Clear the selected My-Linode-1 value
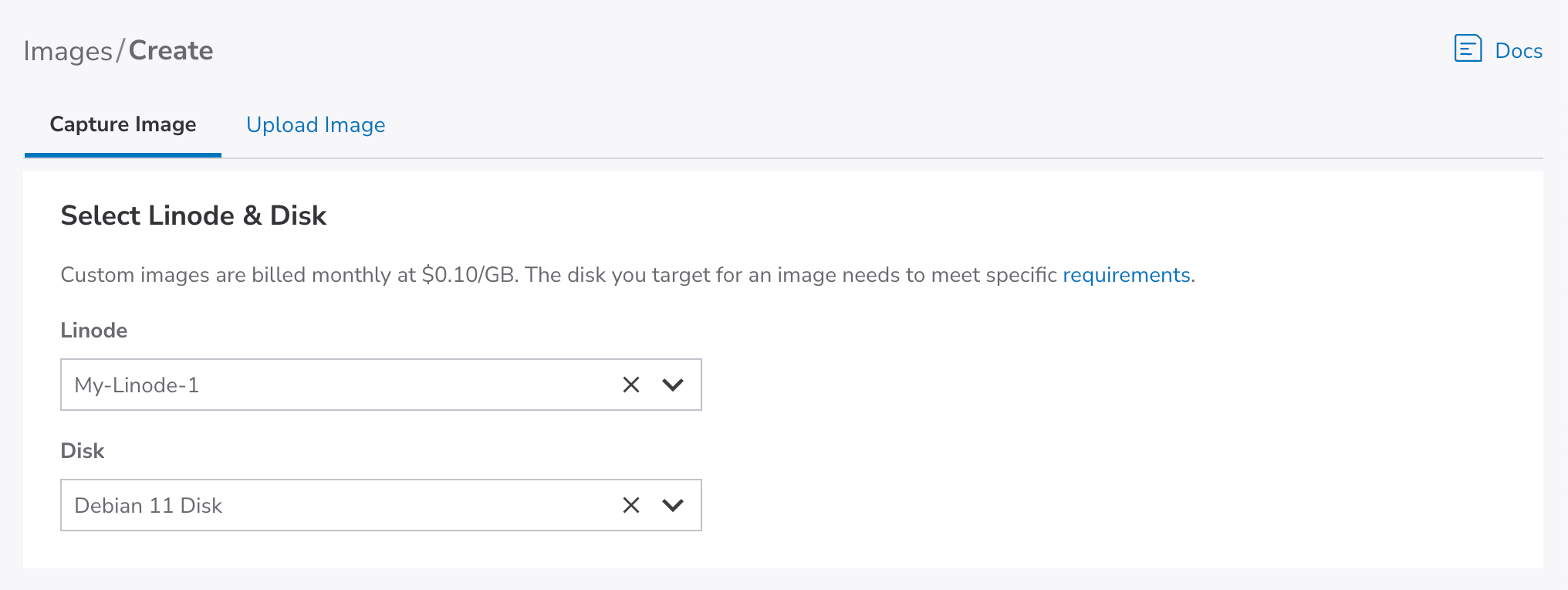The width and height of the screenshot is (1568, 590). (631, 385)
